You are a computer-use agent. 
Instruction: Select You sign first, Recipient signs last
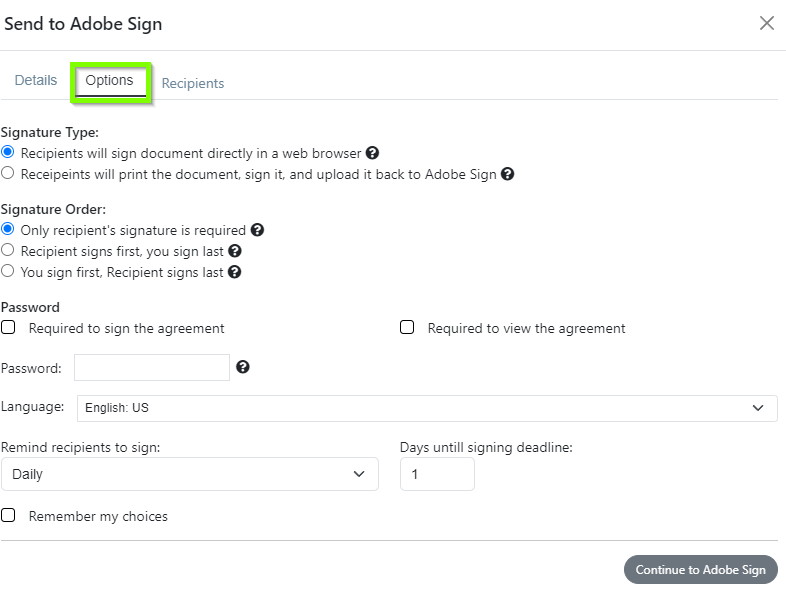(x=8, y=271)
